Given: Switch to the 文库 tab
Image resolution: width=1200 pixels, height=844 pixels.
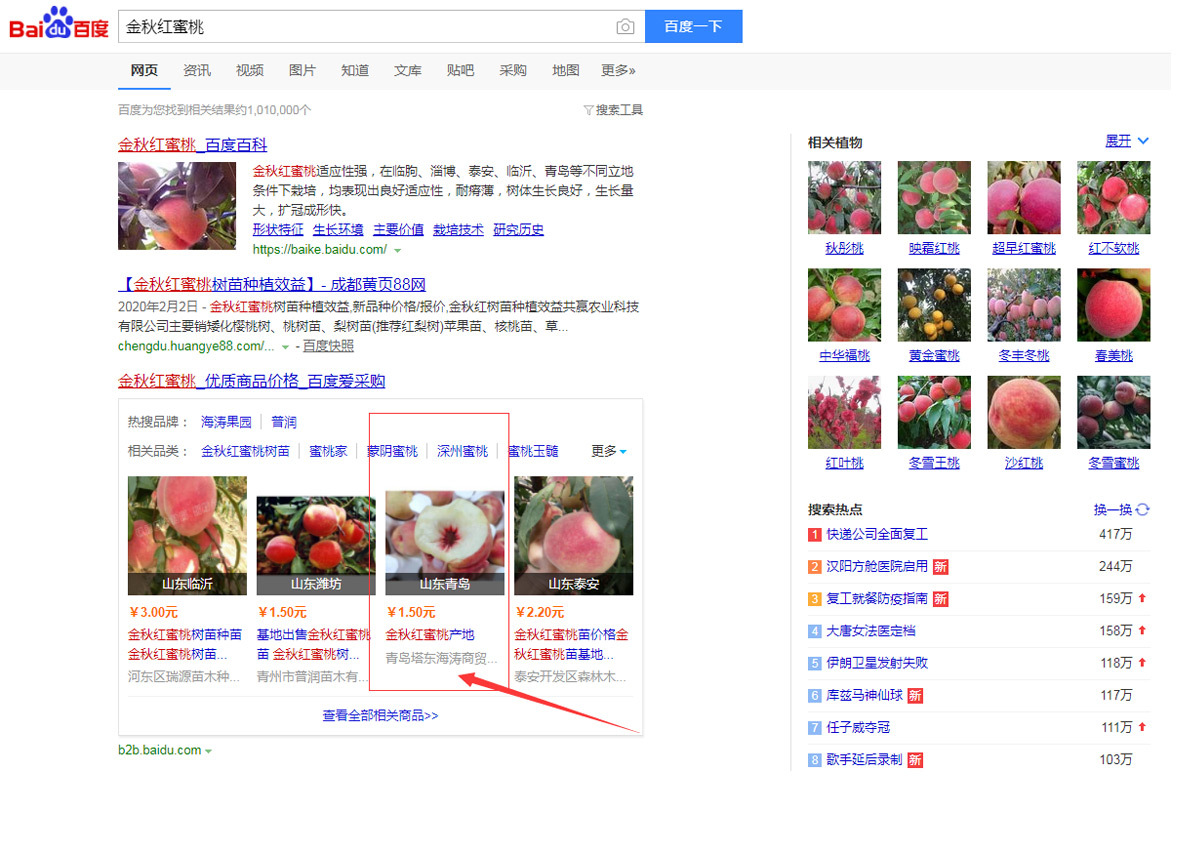Looking at the screenshot, I should point(408,70).
